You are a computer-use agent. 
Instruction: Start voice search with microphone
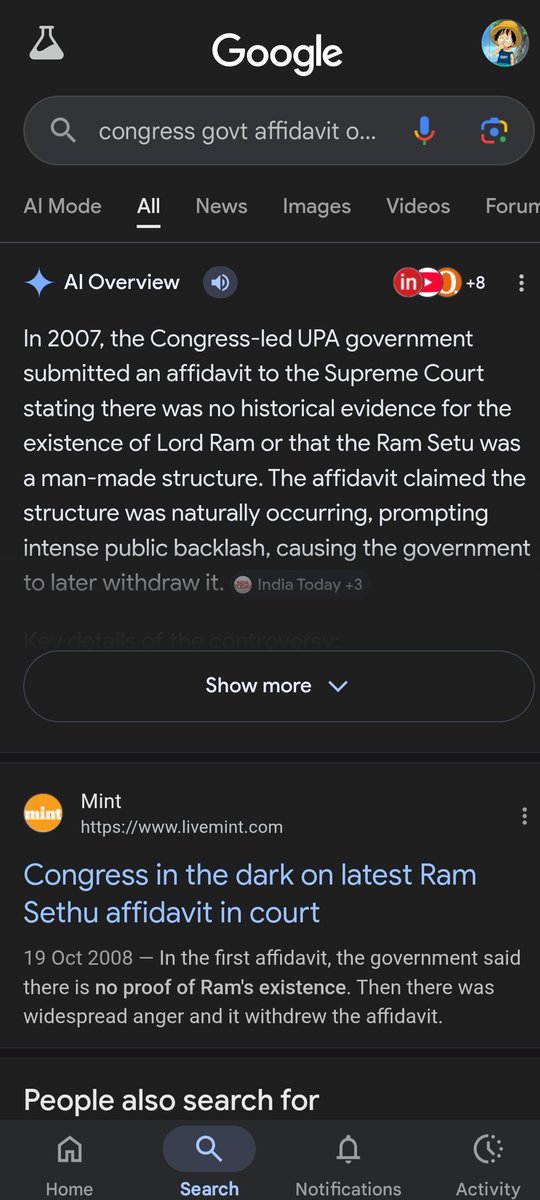pos(424,130)
